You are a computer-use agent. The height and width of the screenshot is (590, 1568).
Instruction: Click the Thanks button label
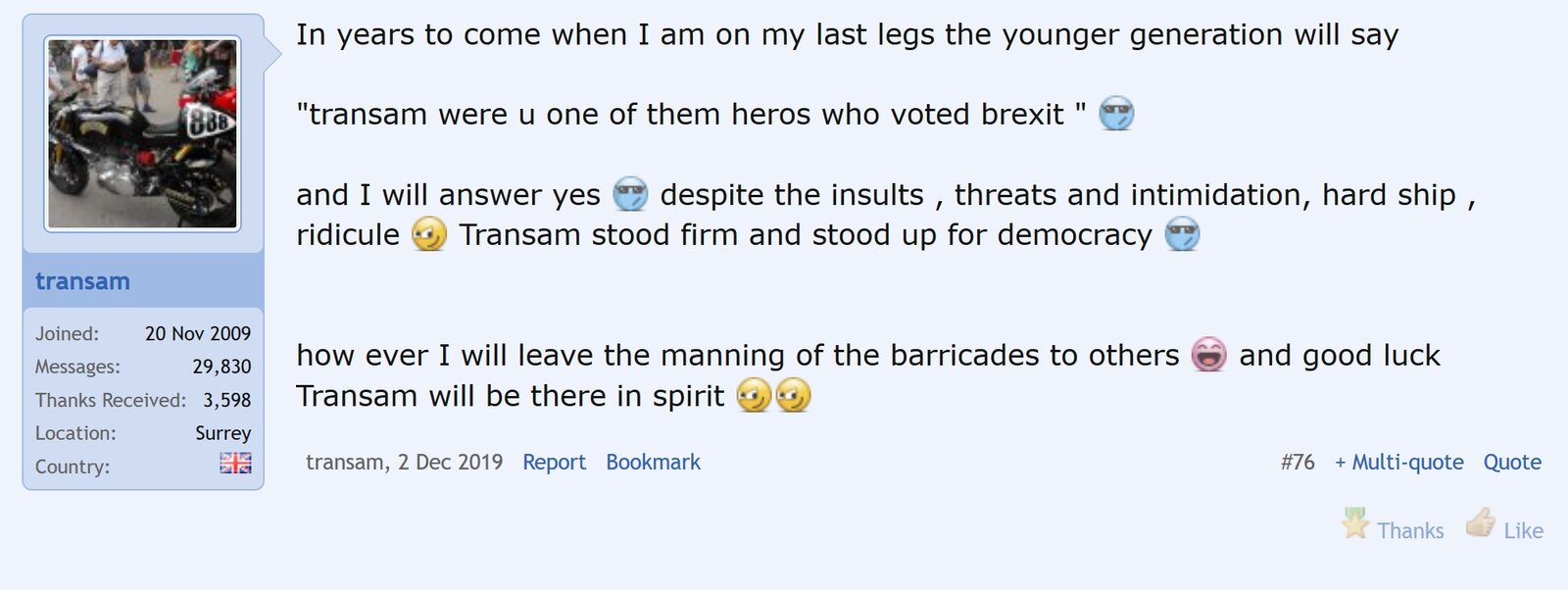pos(1410,531)
